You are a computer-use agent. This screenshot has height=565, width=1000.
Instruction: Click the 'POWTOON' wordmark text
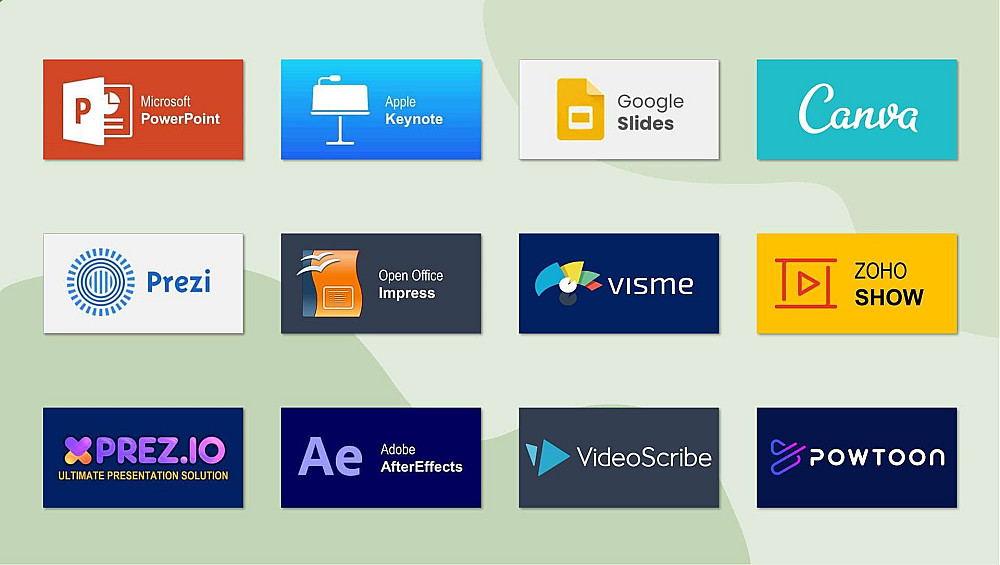point(877,457)
